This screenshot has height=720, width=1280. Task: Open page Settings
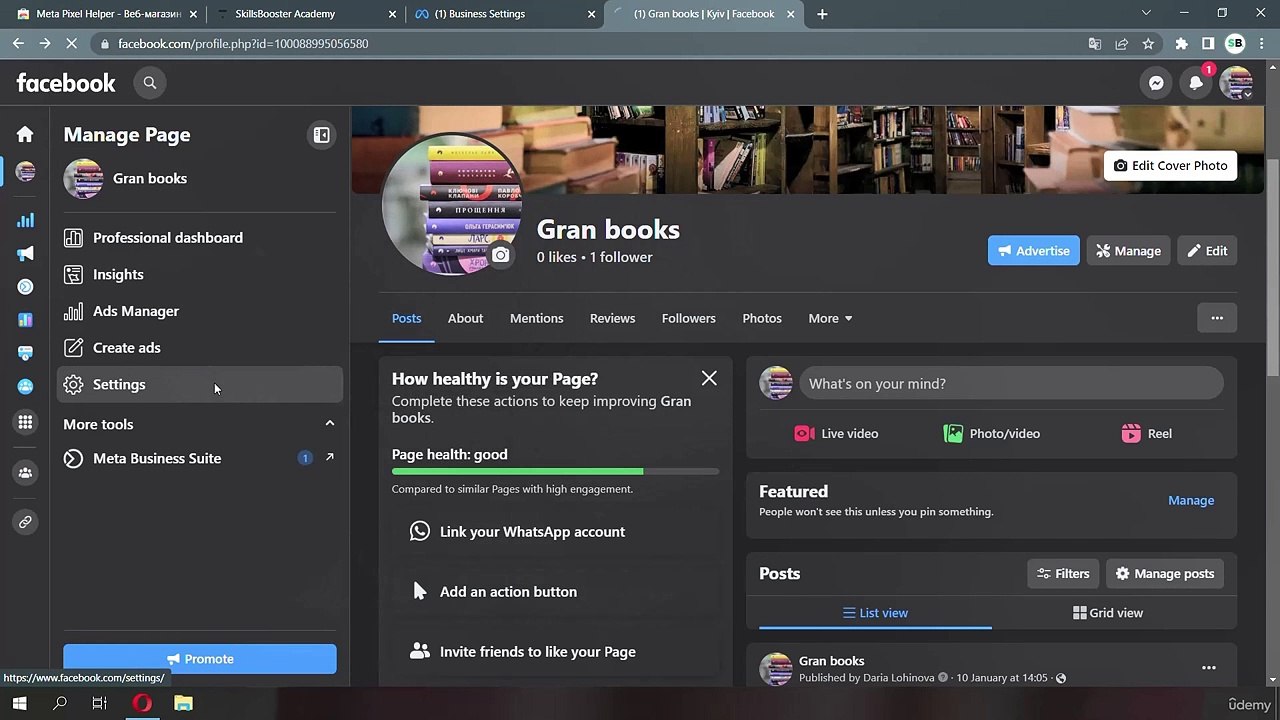pos(200,384)
